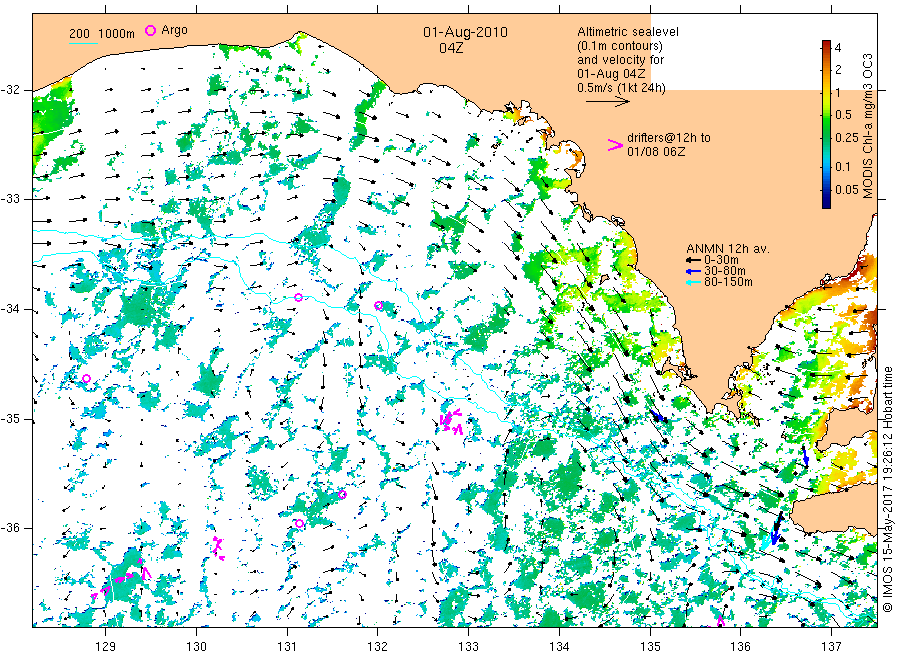
Task: Click the longitude label '137'
Action: pyautogui.click(x=831, y=647)
